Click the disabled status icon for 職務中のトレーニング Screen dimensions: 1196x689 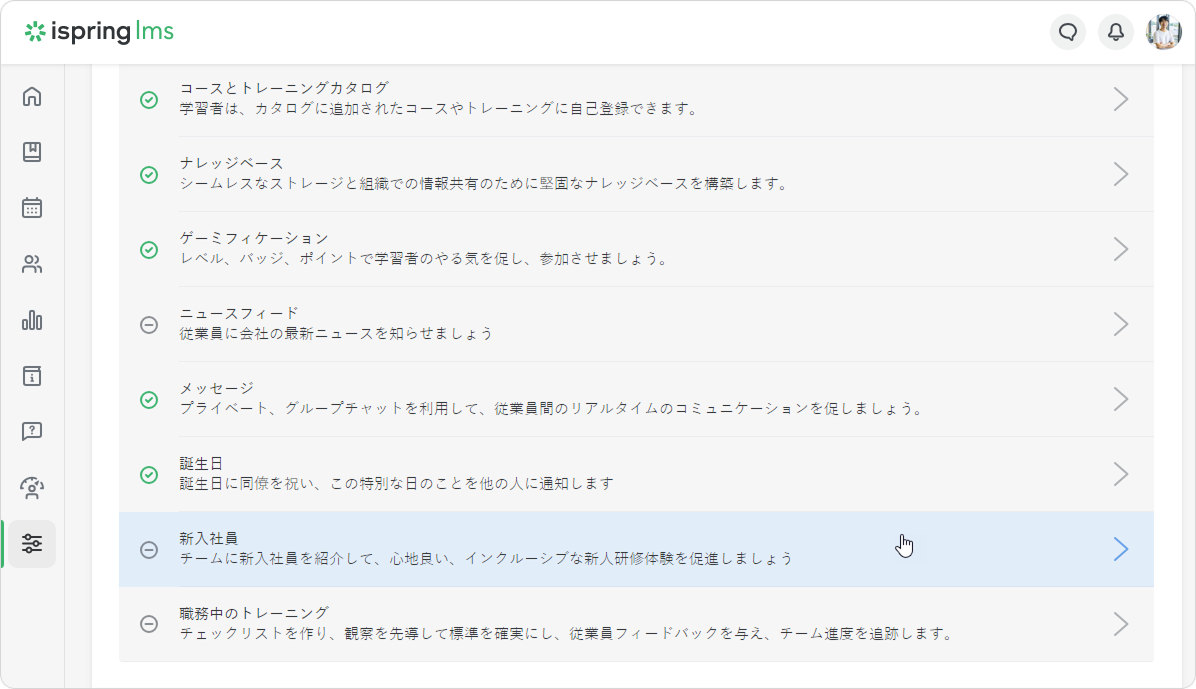(149, 624)
